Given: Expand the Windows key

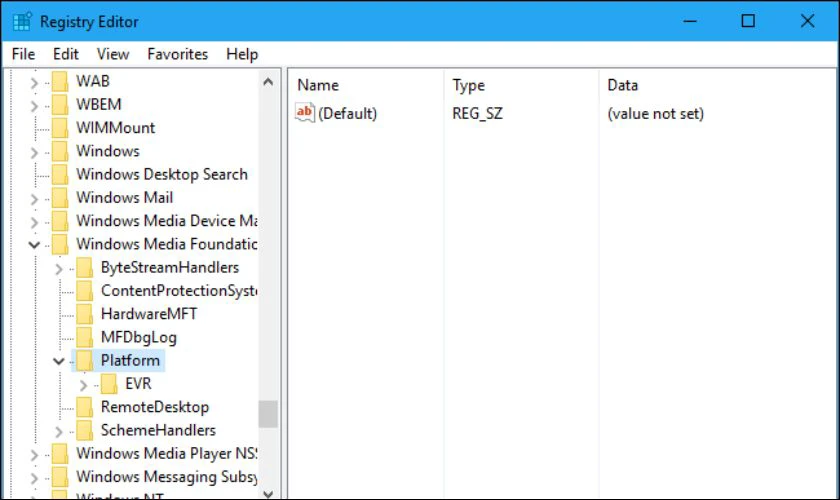Looking at the screenshot, I should (34, 152).
